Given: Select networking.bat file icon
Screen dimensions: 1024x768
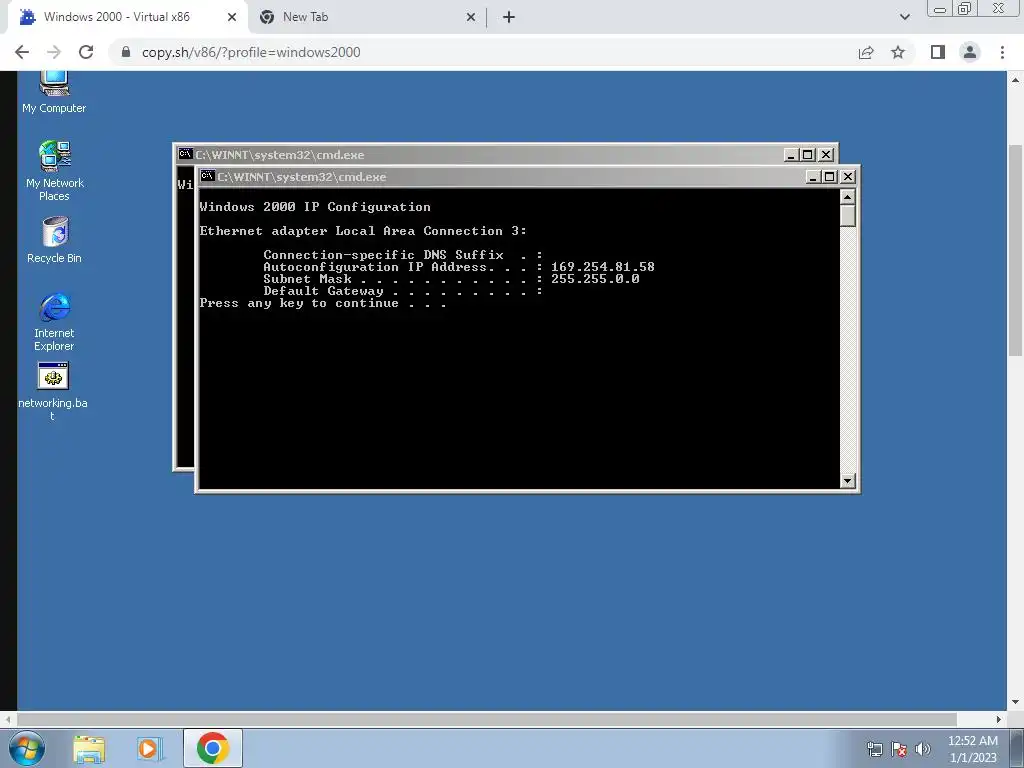Looking at the screenshot, I should 53,391.
